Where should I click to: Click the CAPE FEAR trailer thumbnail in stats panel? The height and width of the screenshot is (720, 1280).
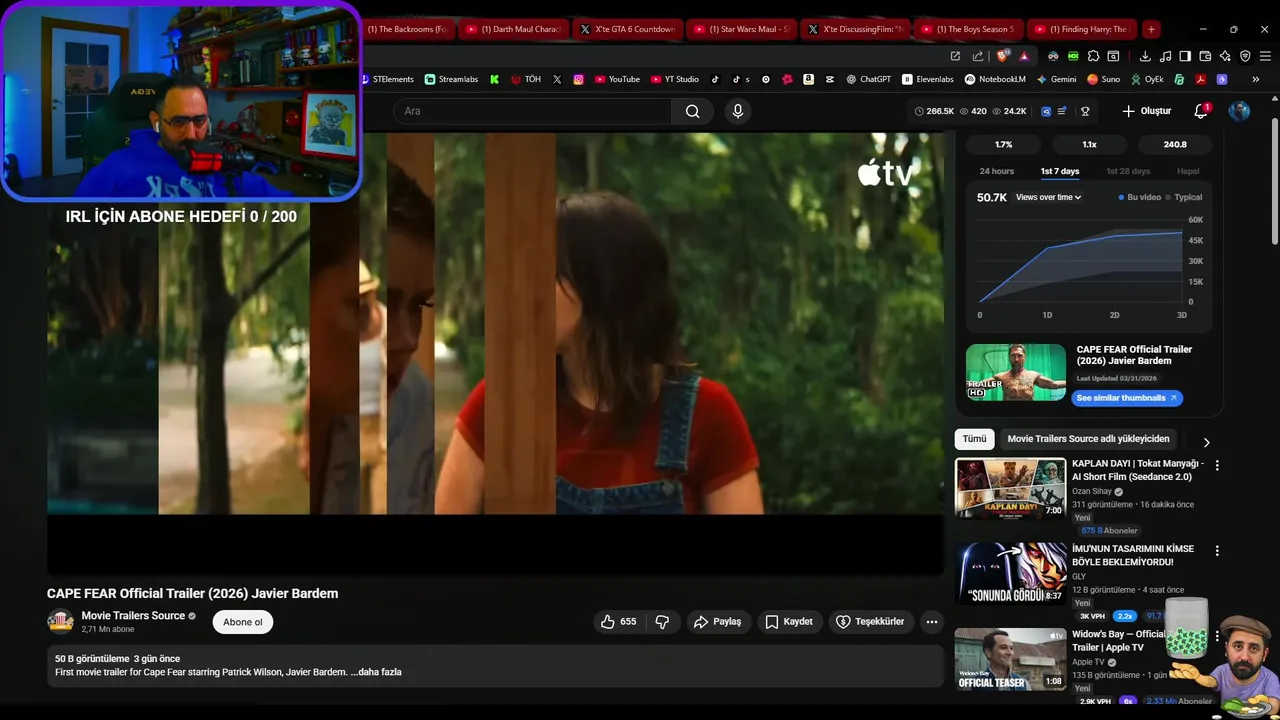pyautogui.click(x=1016, y=372)
